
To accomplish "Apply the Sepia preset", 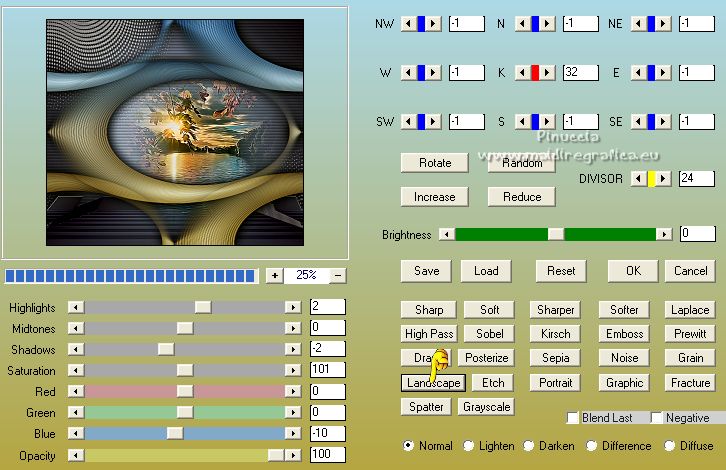I will [x=555, y=358].
